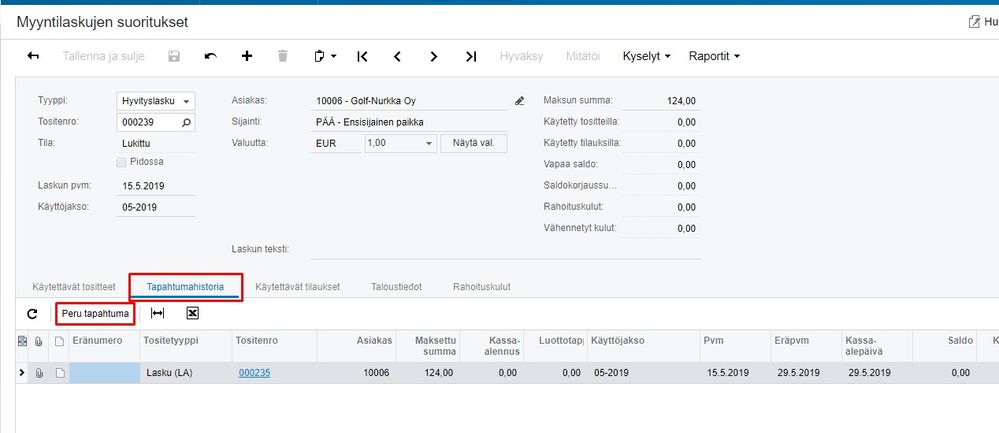Click Tallenna ja sulje button
999x433 pixels.
[103, 56]
